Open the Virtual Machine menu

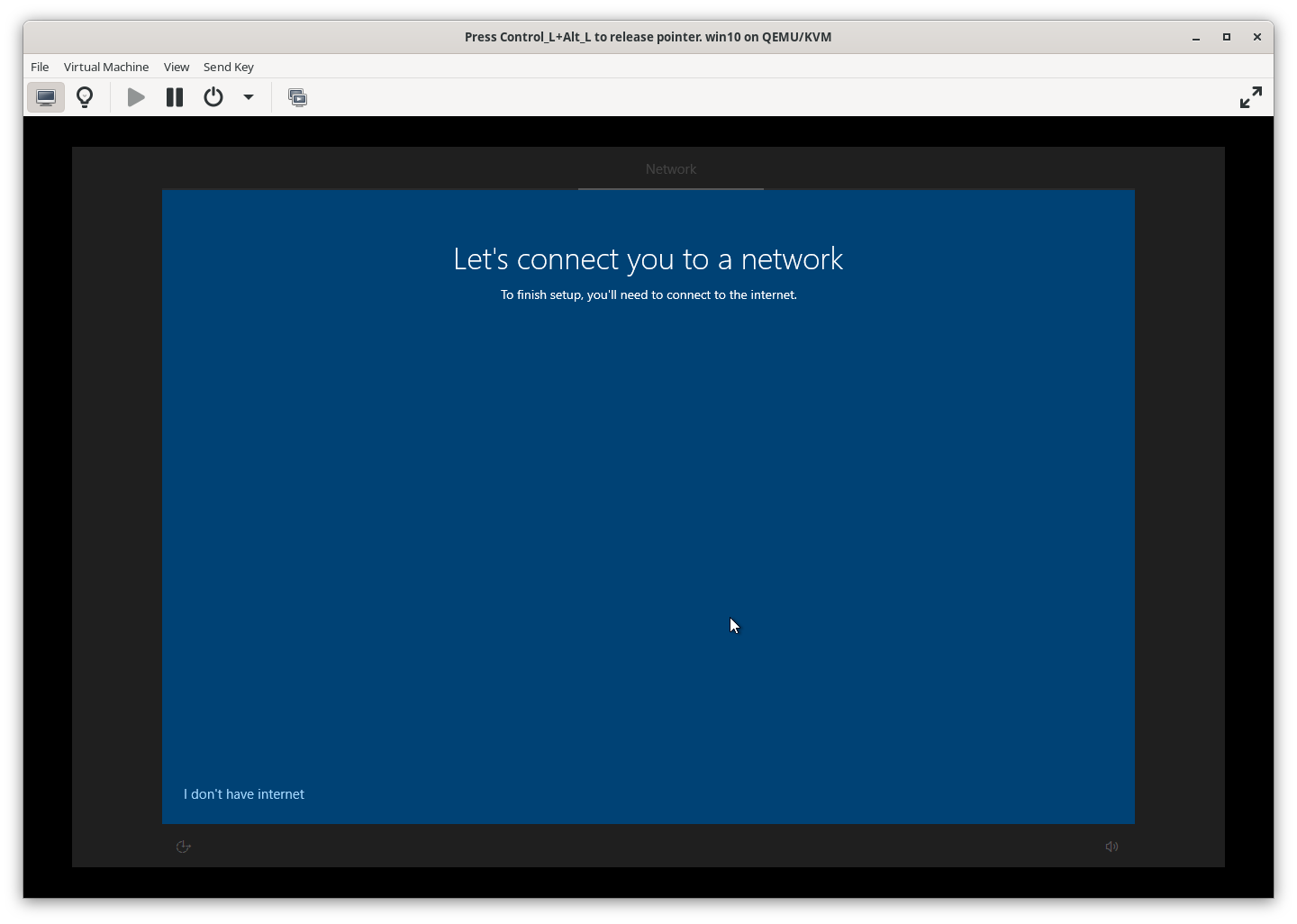point(106,67)
